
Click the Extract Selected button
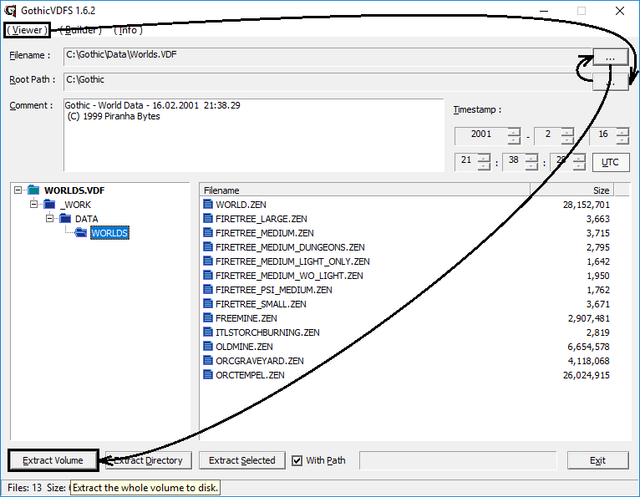click(242, 460)
